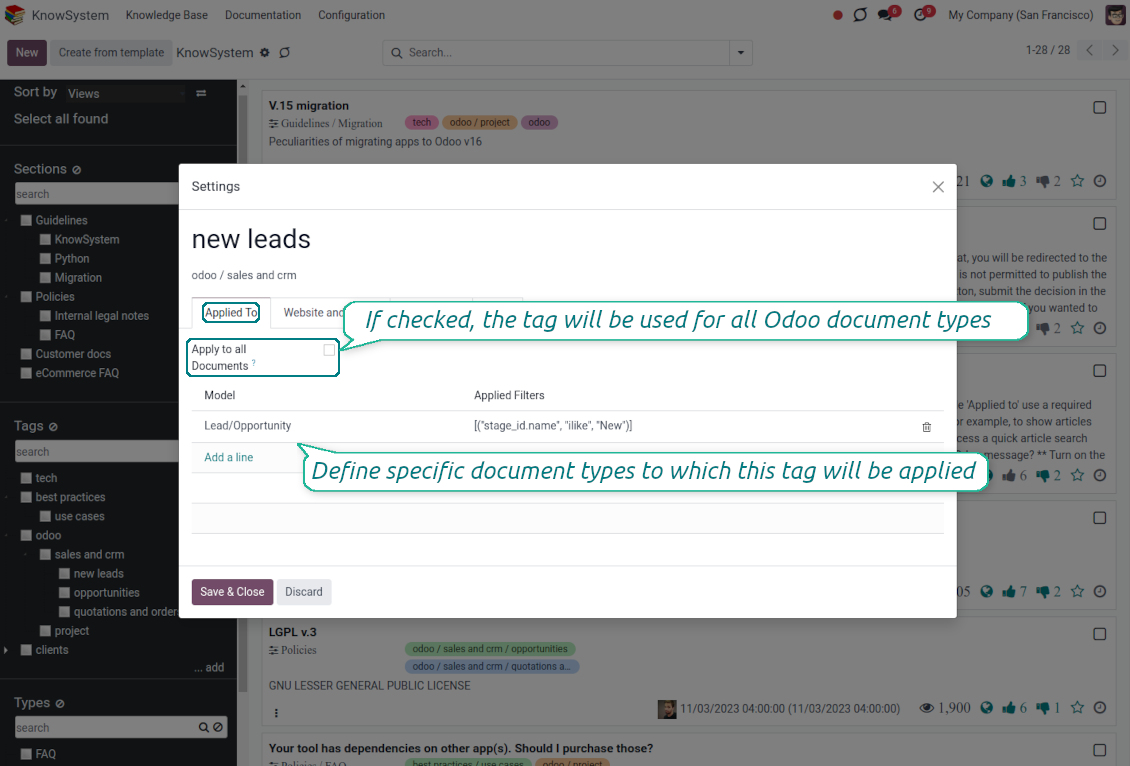Click the user avatar in top right
1130x766 pixels.
click(x=1115, y=15)
